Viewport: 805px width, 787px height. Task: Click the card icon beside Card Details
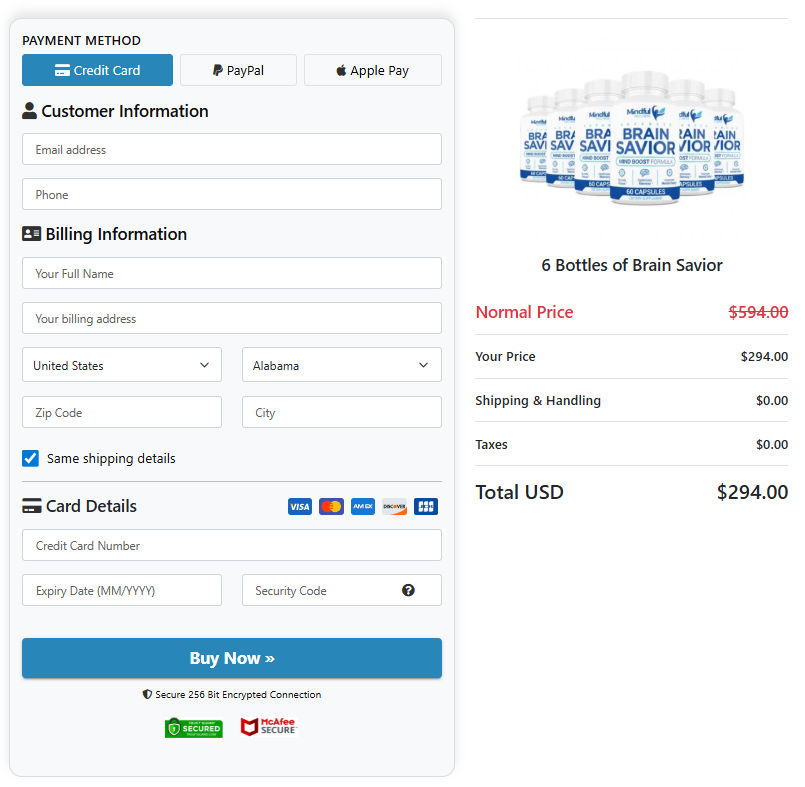point(31,506)
